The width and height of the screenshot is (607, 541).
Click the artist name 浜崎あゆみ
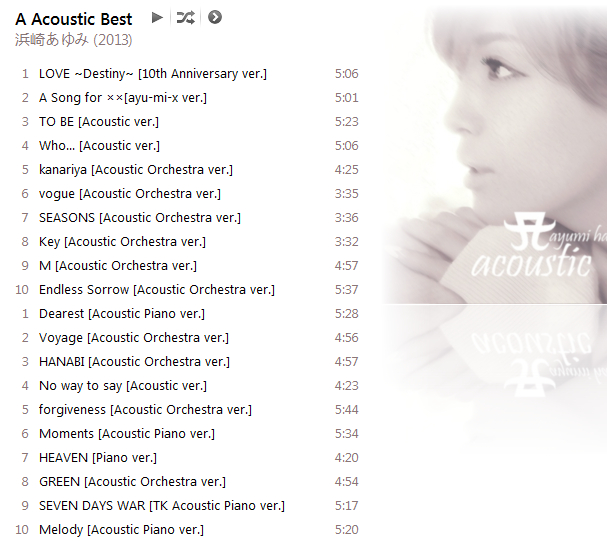52,40
